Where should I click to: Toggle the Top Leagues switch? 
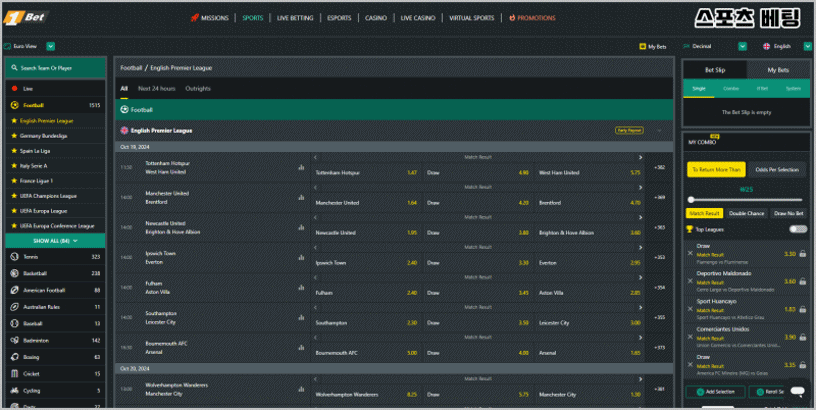coord(798,229)
